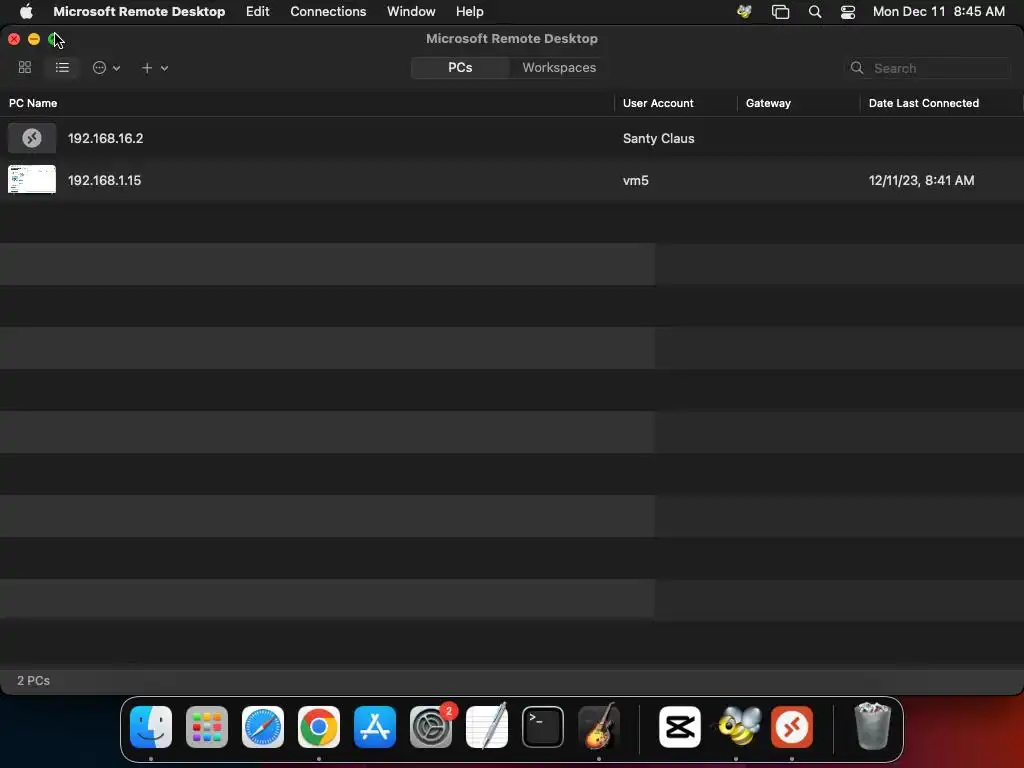This screenshot has height=768, width=1024.
Task: Open Google Chrome from the Dock
Action: tap(319, 727)
